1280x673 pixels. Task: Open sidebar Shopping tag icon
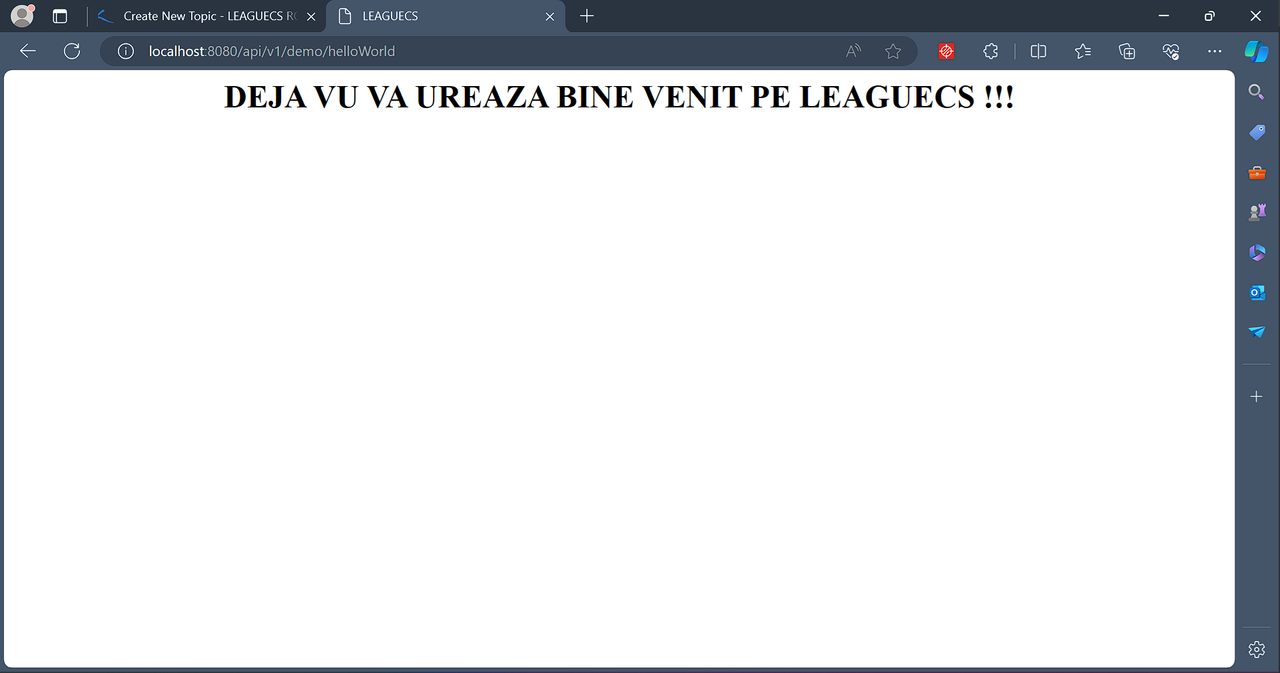(x=1257, y=132)
